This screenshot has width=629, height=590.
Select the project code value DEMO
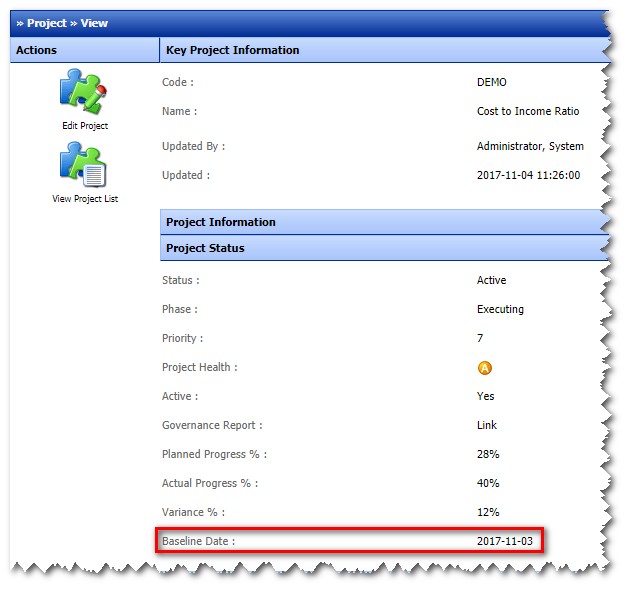coord(491,82)
